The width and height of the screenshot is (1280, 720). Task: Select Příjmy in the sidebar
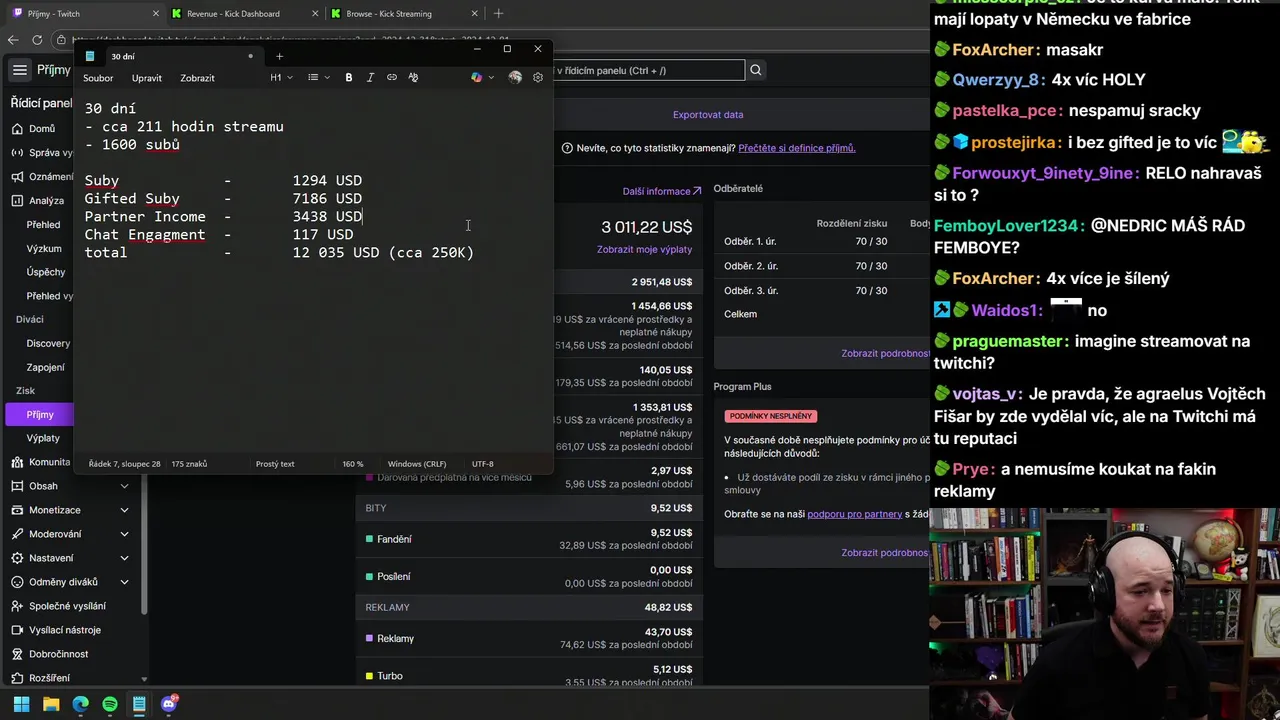40,414
